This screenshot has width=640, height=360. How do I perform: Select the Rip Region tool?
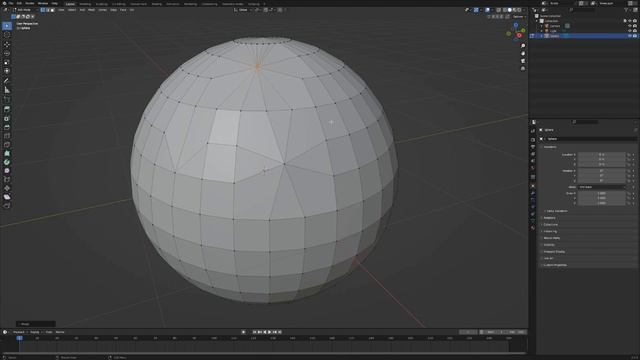[7, 205]
